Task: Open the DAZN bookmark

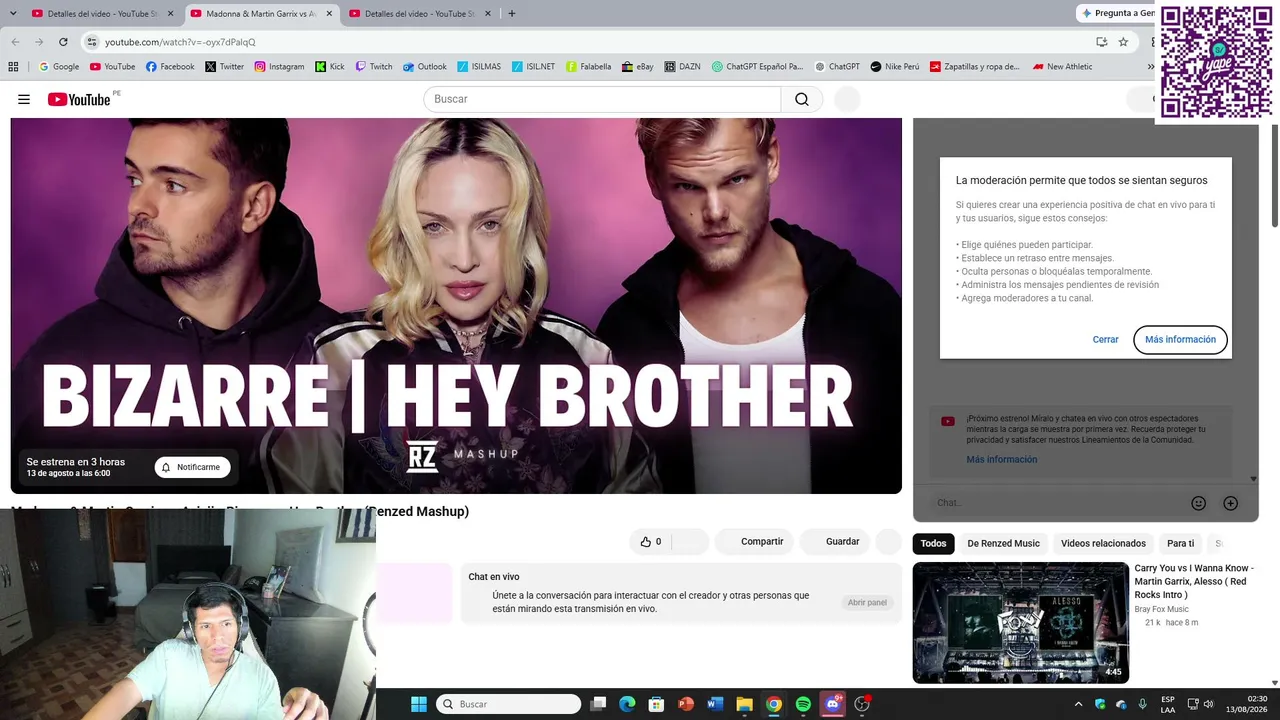Action: tap(682, 67)
